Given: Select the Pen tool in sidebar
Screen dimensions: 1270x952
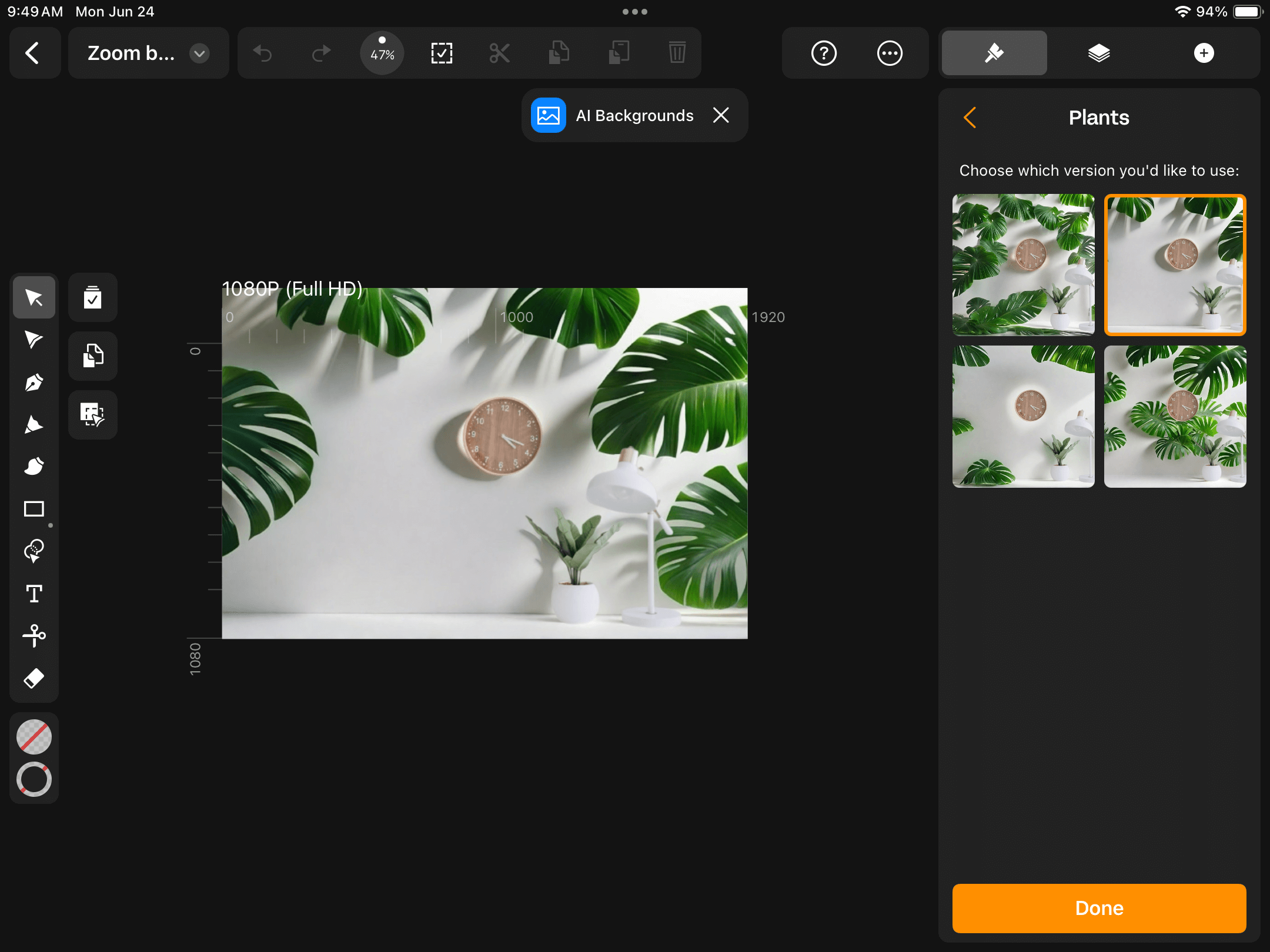Looking at the screenshot, I should [34, 382].
